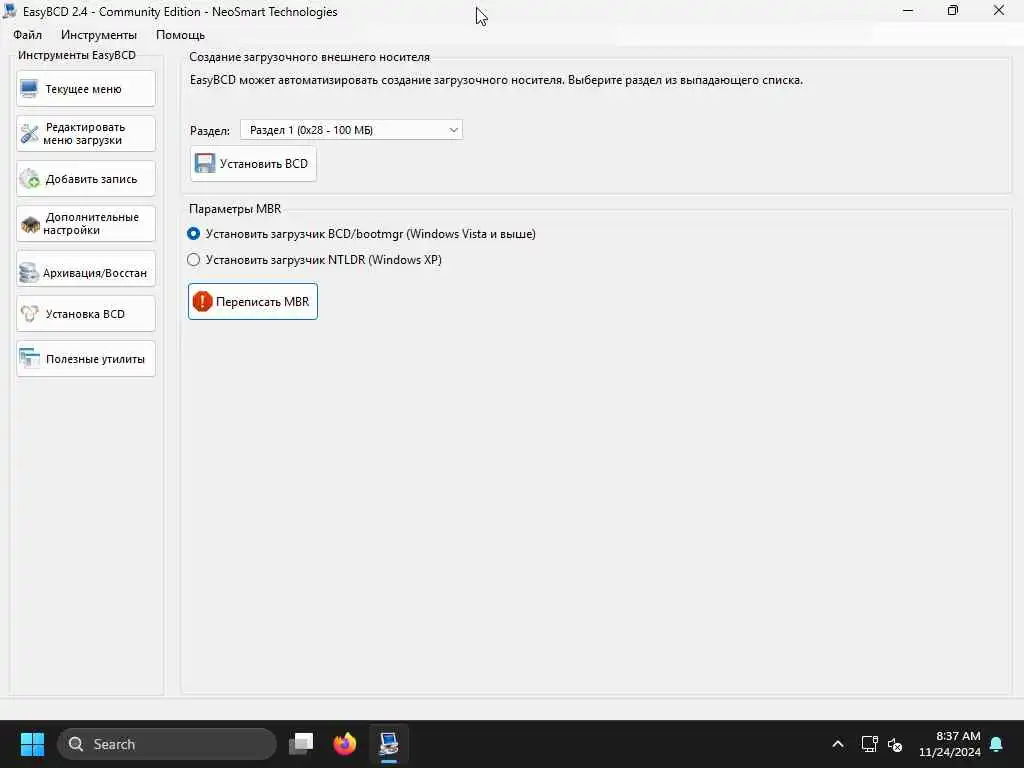This screenshot has width=1024, height=768.
Task: Click the Раздел: field label
Action: [x=210, y=131]
